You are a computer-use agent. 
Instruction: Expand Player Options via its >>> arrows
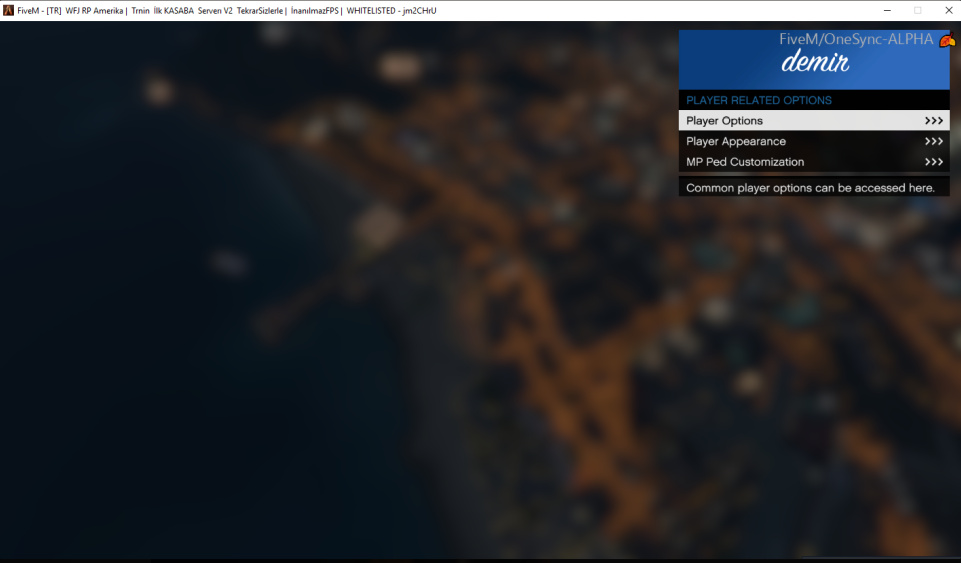(x=933, y=121)
